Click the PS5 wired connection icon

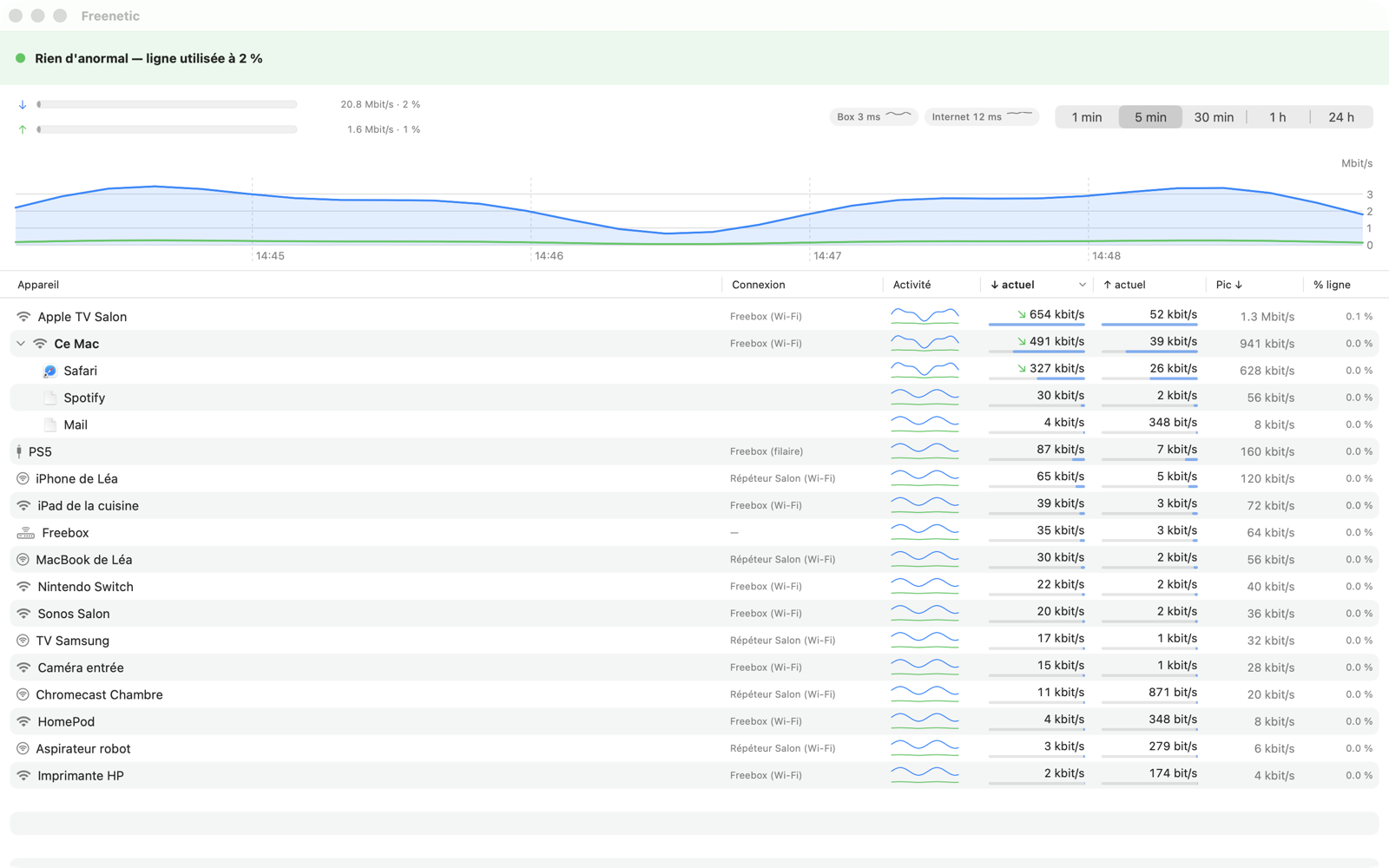[19, 451]
